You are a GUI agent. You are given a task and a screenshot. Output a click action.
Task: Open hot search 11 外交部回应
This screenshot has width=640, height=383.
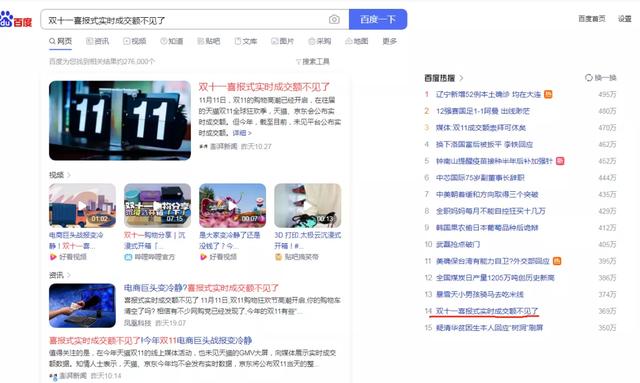pos(493,261)
